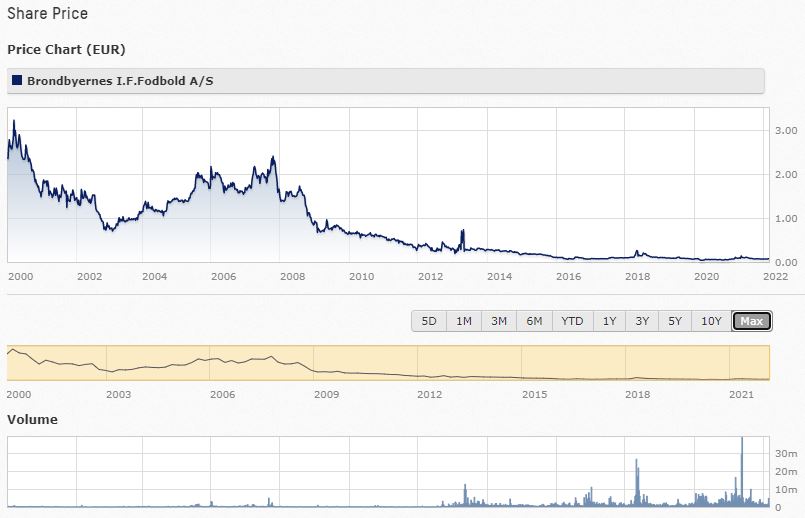Click the tallest volume bar near 2021
The height and width of the screenshot is (518, 805).
[x=742, y=440]
